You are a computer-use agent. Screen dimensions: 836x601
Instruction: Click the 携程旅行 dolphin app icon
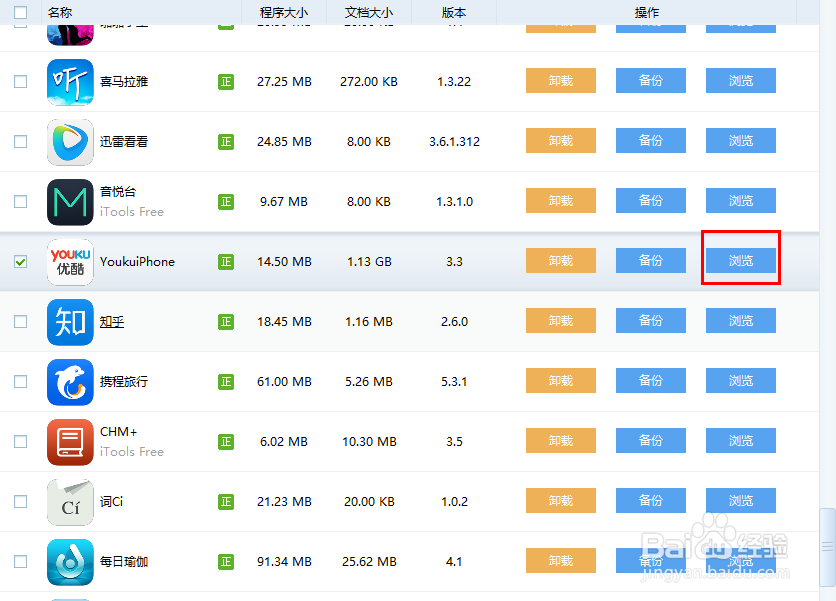(x=70, y=382)
